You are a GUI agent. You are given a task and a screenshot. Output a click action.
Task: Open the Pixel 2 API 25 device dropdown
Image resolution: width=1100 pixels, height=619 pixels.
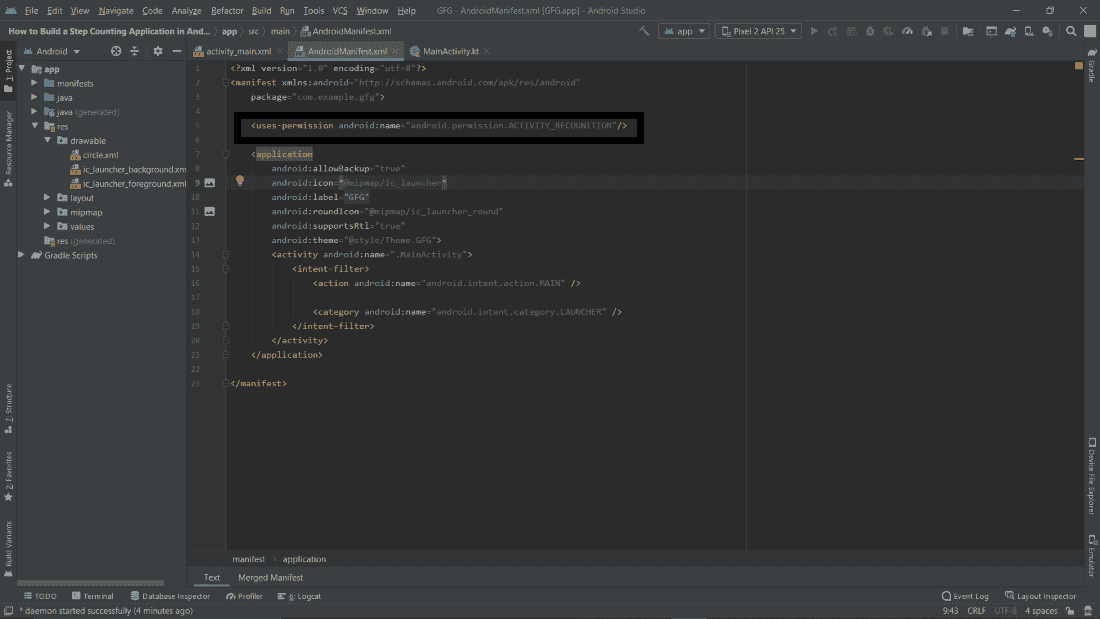pyautogui.click(x=758, y=31)
